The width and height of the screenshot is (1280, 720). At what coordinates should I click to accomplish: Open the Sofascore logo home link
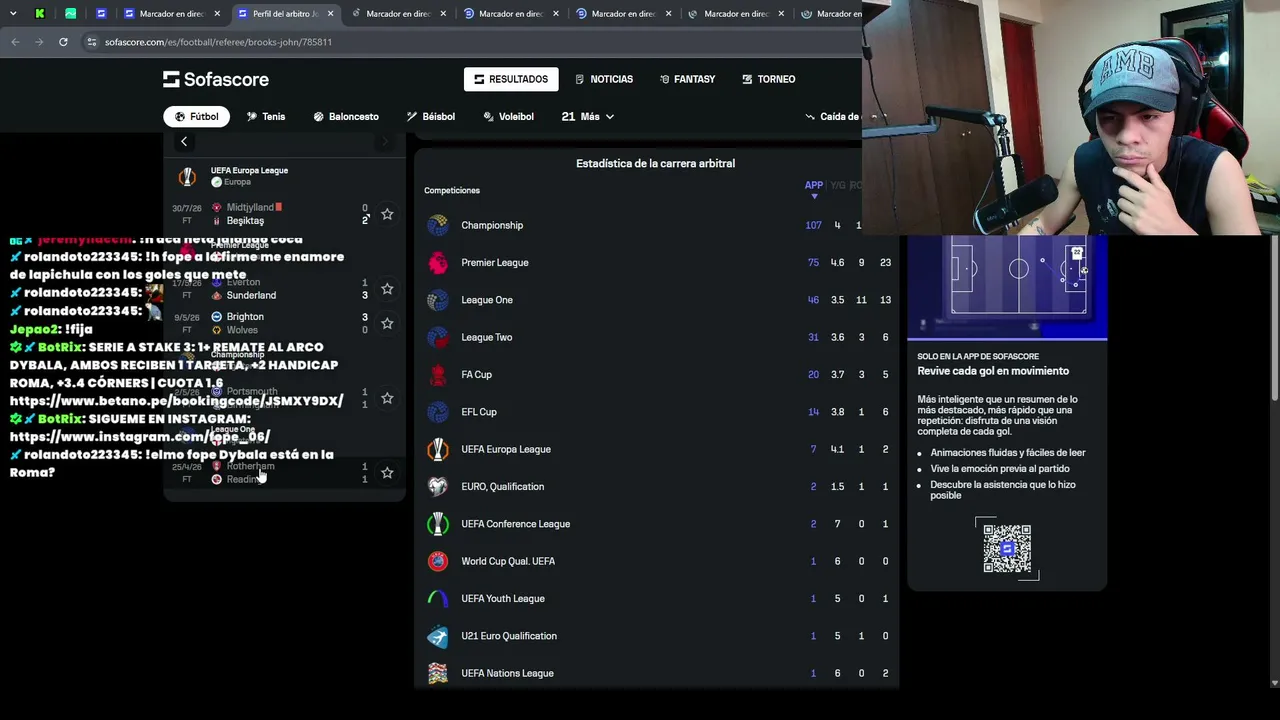[216, 79]
